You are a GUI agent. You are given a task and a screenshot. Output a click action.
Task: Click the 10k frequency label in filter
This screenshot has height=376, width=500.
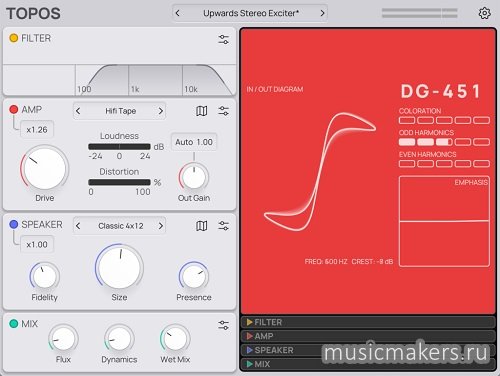(191, 89)
